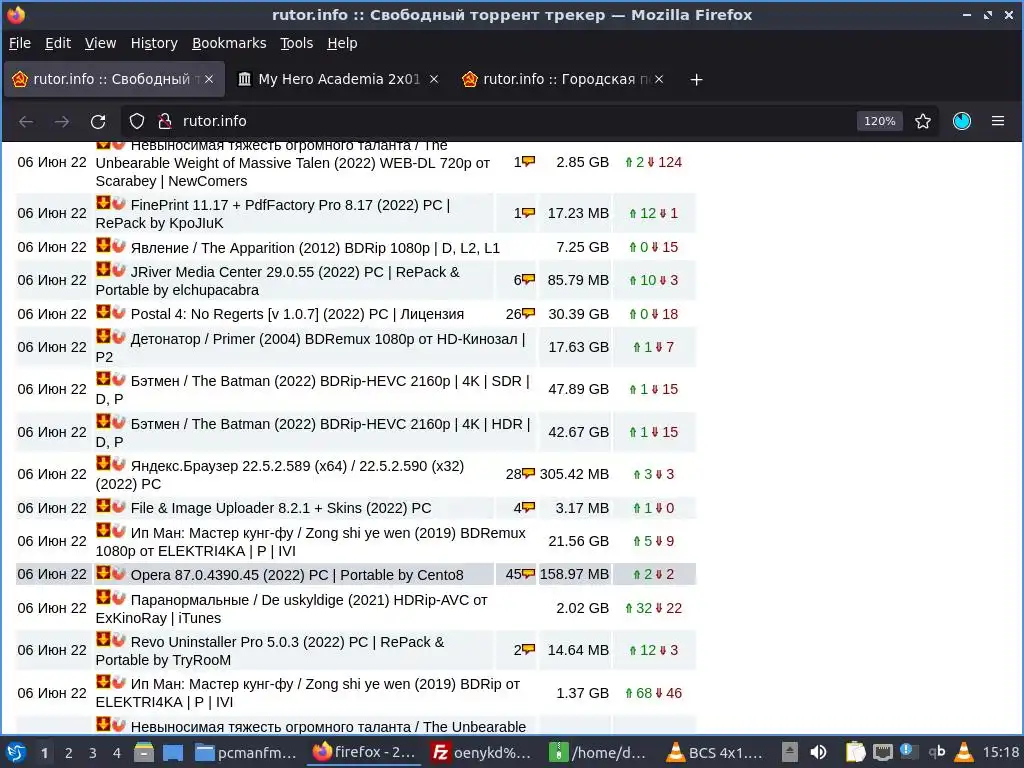Open comments bubble for Яндекс.Браузер (28)

coord(528,473)
